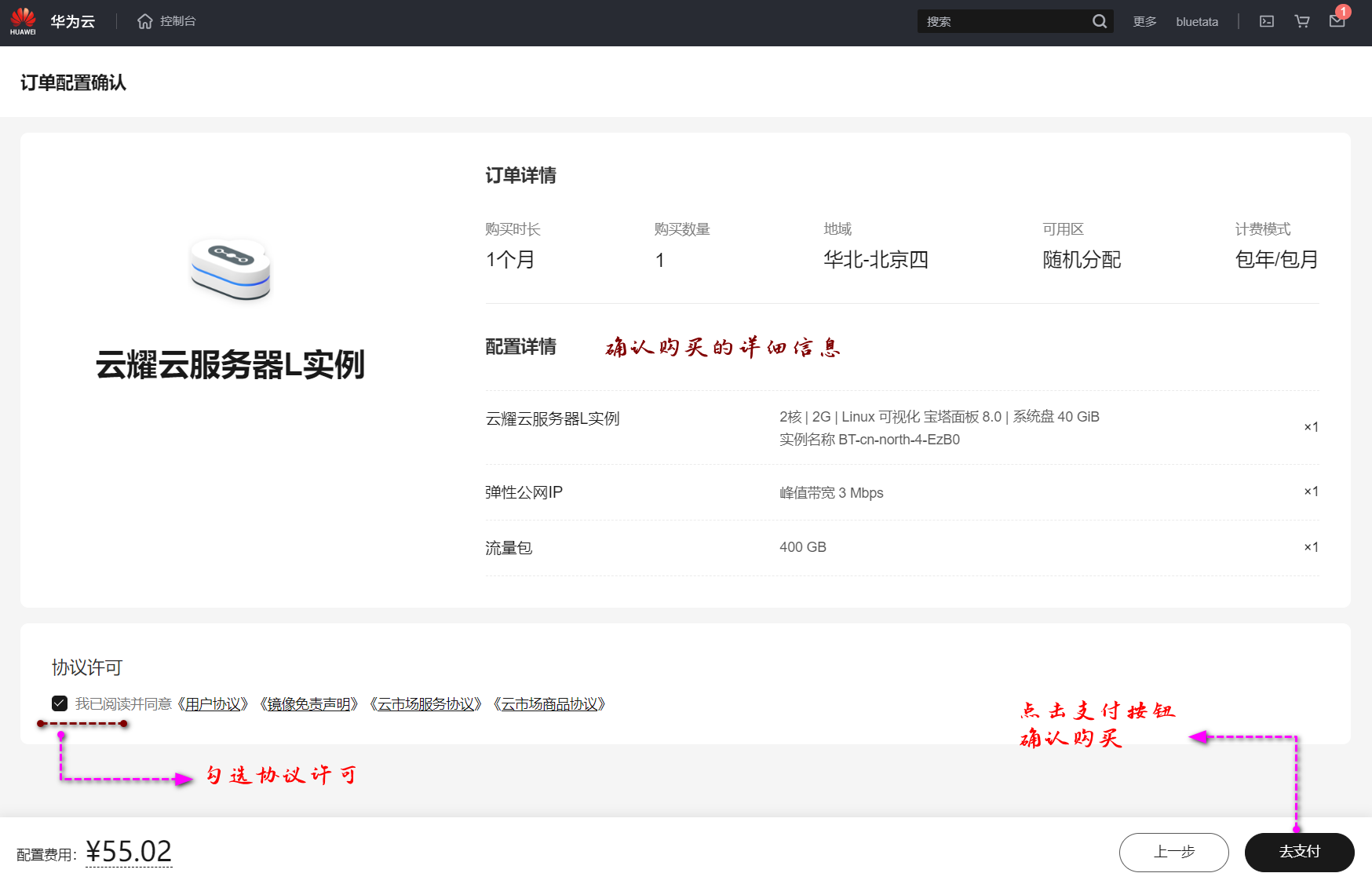
Task: Click the 去支付 pay button
Action: click(x=1299, y=852)
